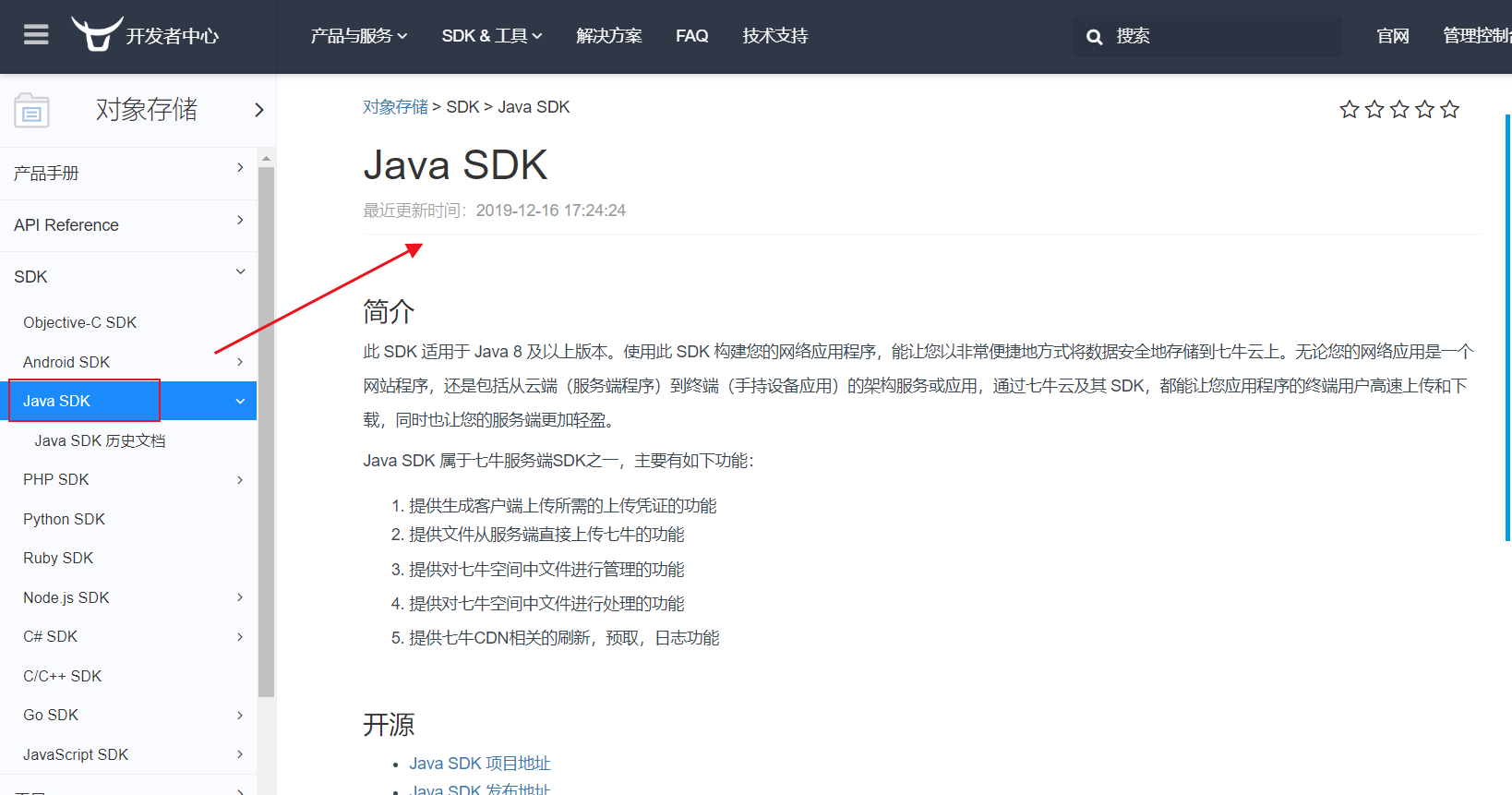Click the search magnifier icon
The width and height of the screenshot is (1512, 795).
click(1094, 37)
